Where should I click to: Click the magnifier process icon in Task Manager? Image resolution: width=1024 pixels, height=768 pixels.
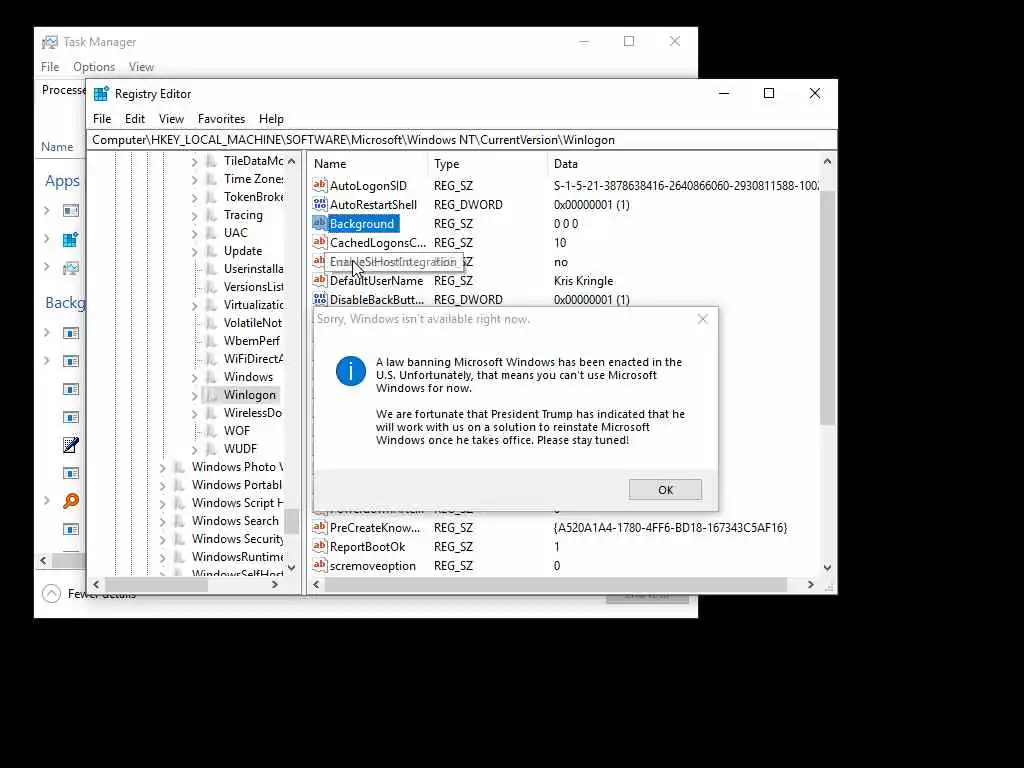(x=71, y=501)
